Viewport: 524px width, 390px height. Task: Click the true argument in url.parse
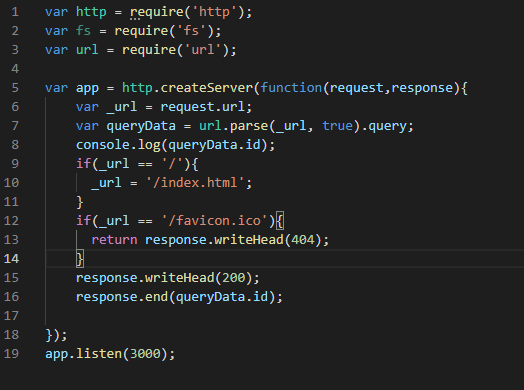(337, 126)
